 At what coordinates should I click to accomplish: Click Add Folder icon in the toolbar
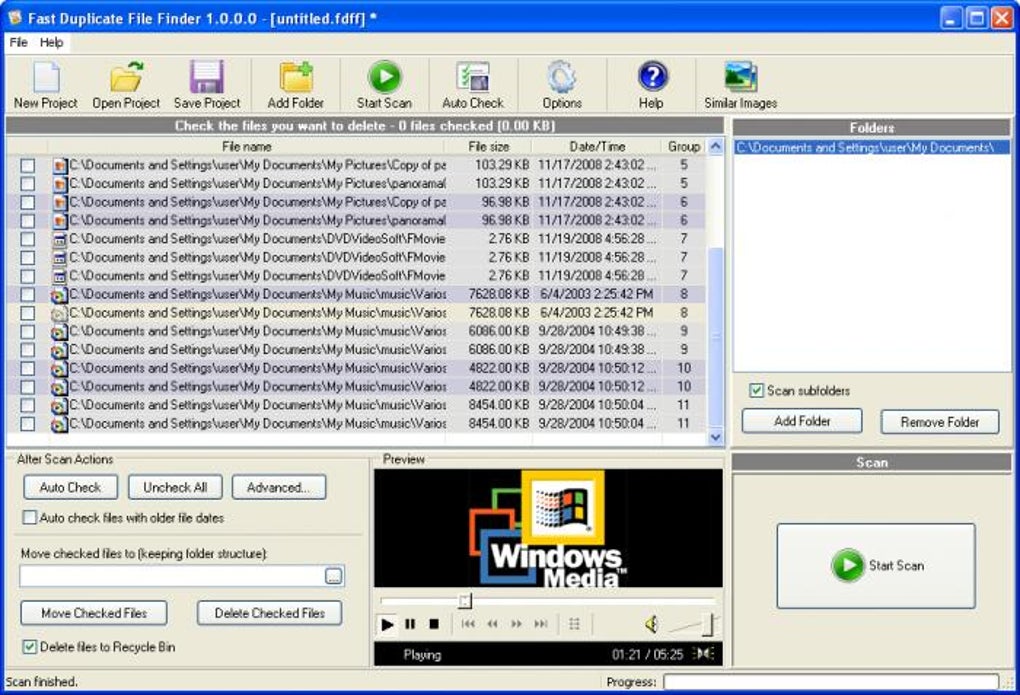[296, 77]
